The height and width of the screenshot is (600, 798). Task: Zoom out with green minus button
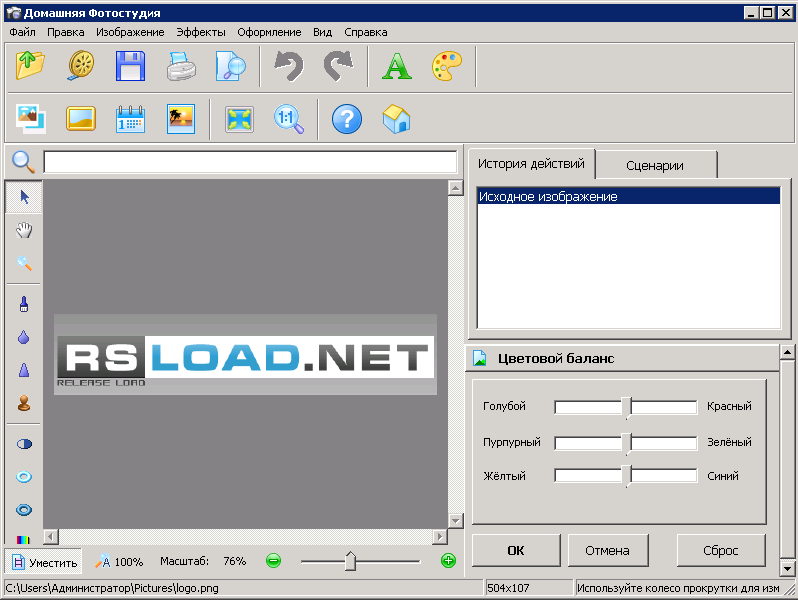tap(273, 561)
